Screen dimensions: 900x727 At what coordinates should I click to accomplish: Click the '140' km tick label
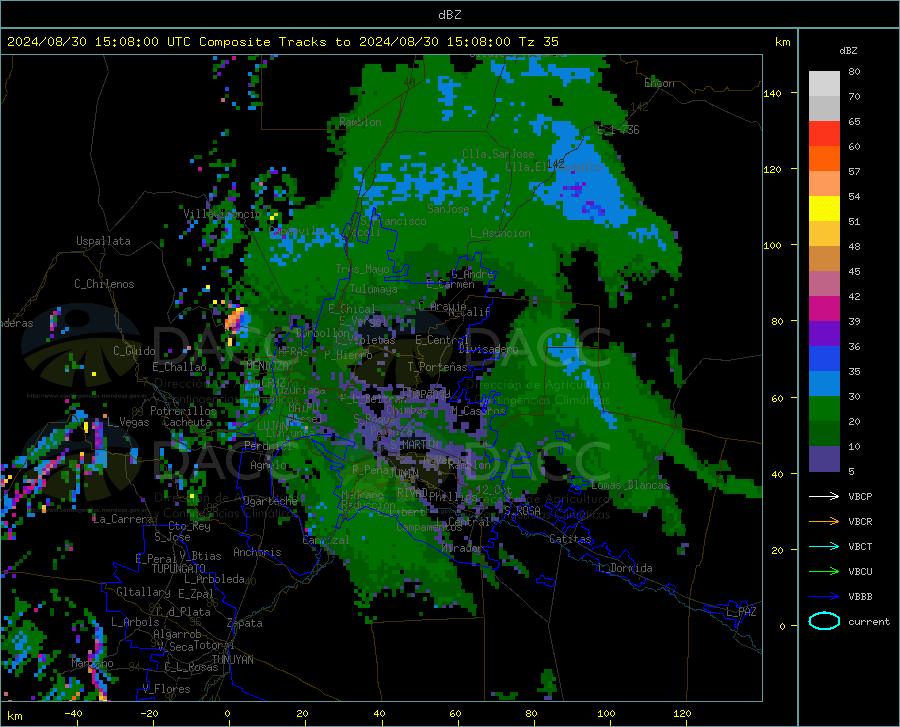click(x=772, y=93)
